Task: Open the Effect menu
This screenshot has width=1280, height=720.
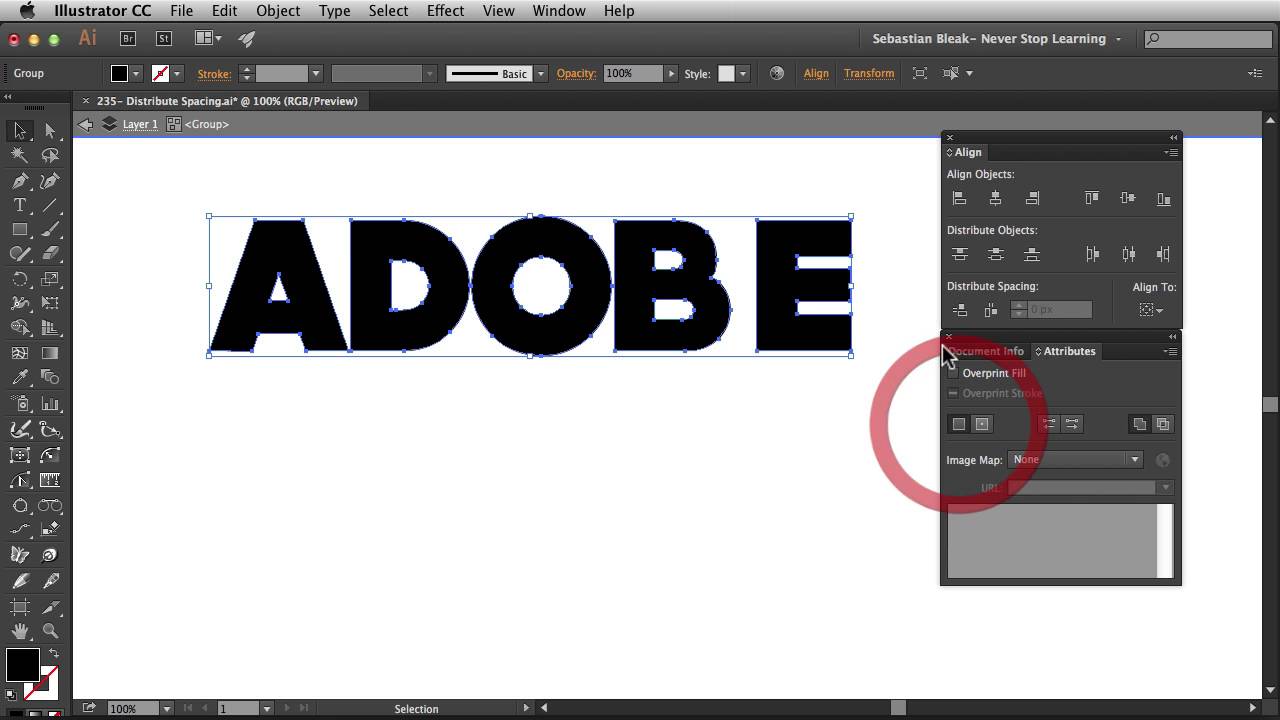Action: coord(445,10)
